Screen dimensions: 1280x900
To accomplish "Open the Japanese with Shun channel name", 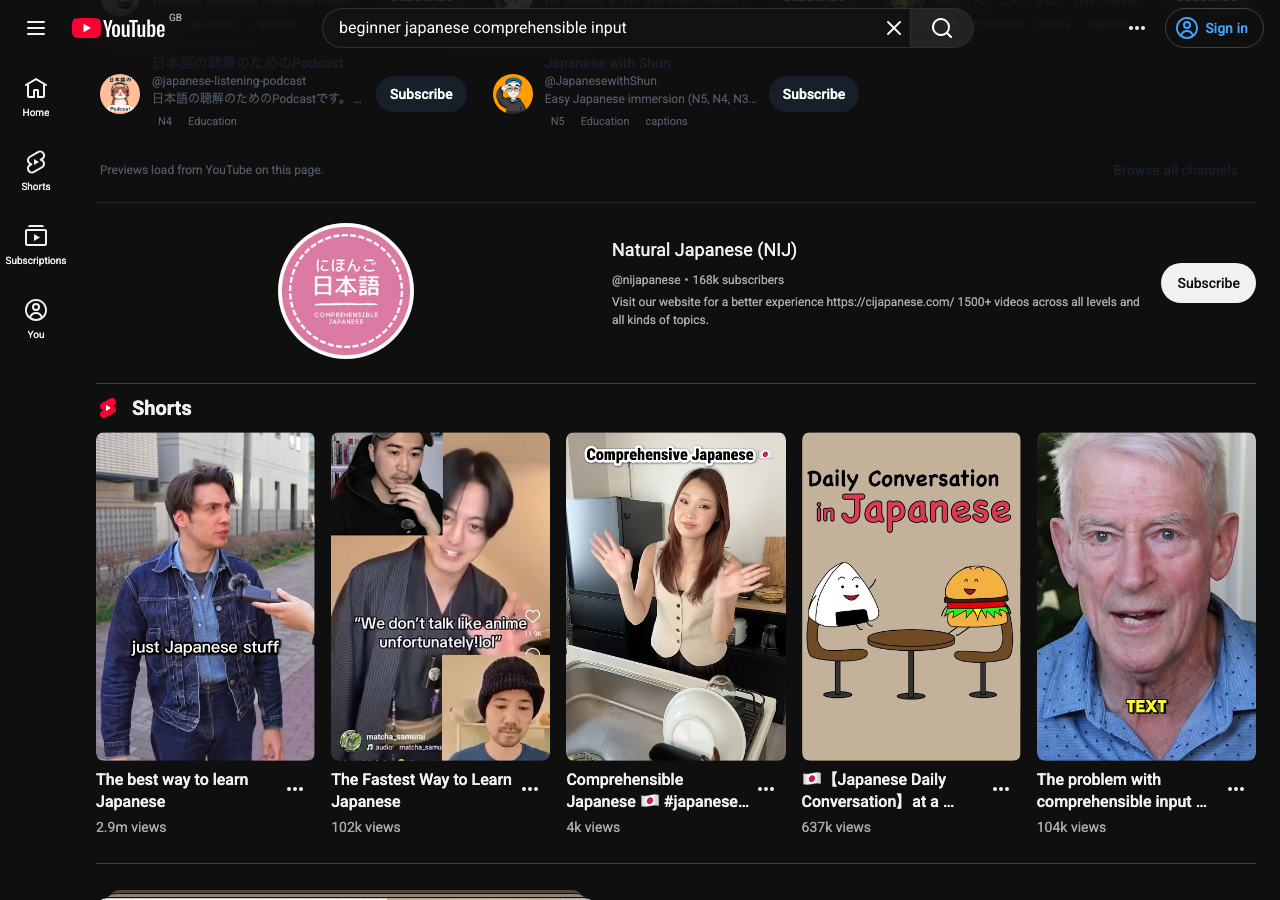I will tap(607, 63).
